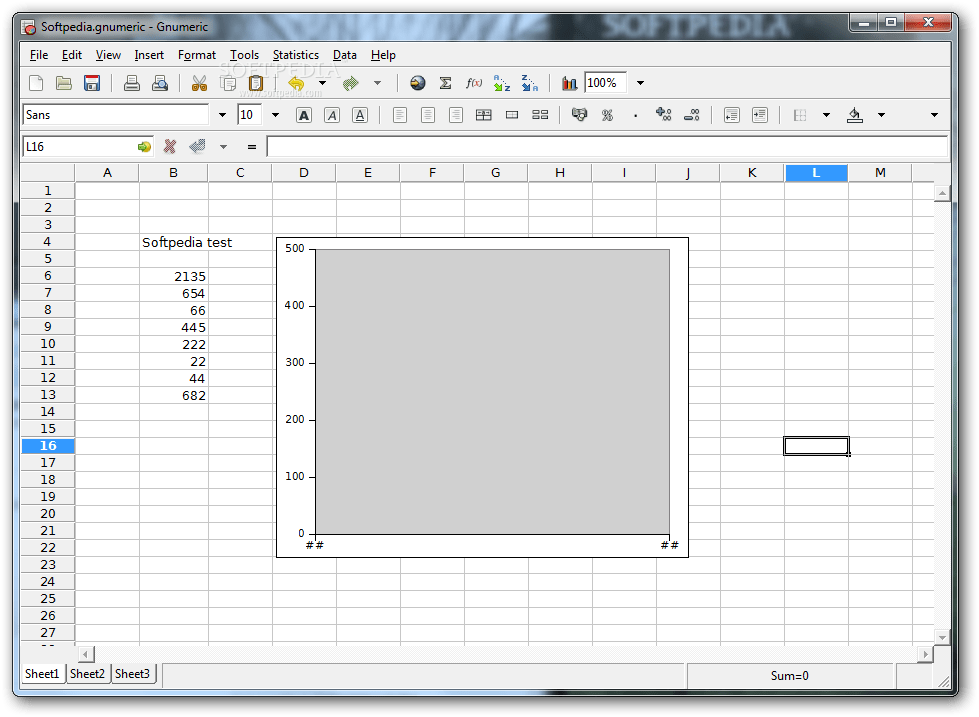979x717 pixels.
Task: Insert a chart with the graph icon
Action: pos(569,83)
